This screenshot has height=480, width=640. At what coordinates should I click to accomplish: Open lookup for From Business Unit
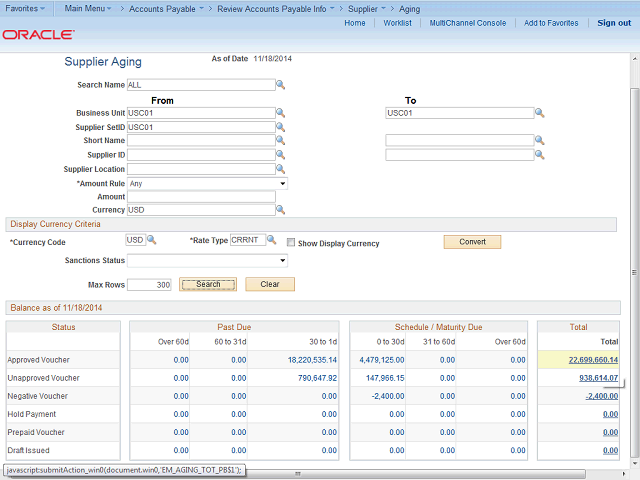click(281, 113)
